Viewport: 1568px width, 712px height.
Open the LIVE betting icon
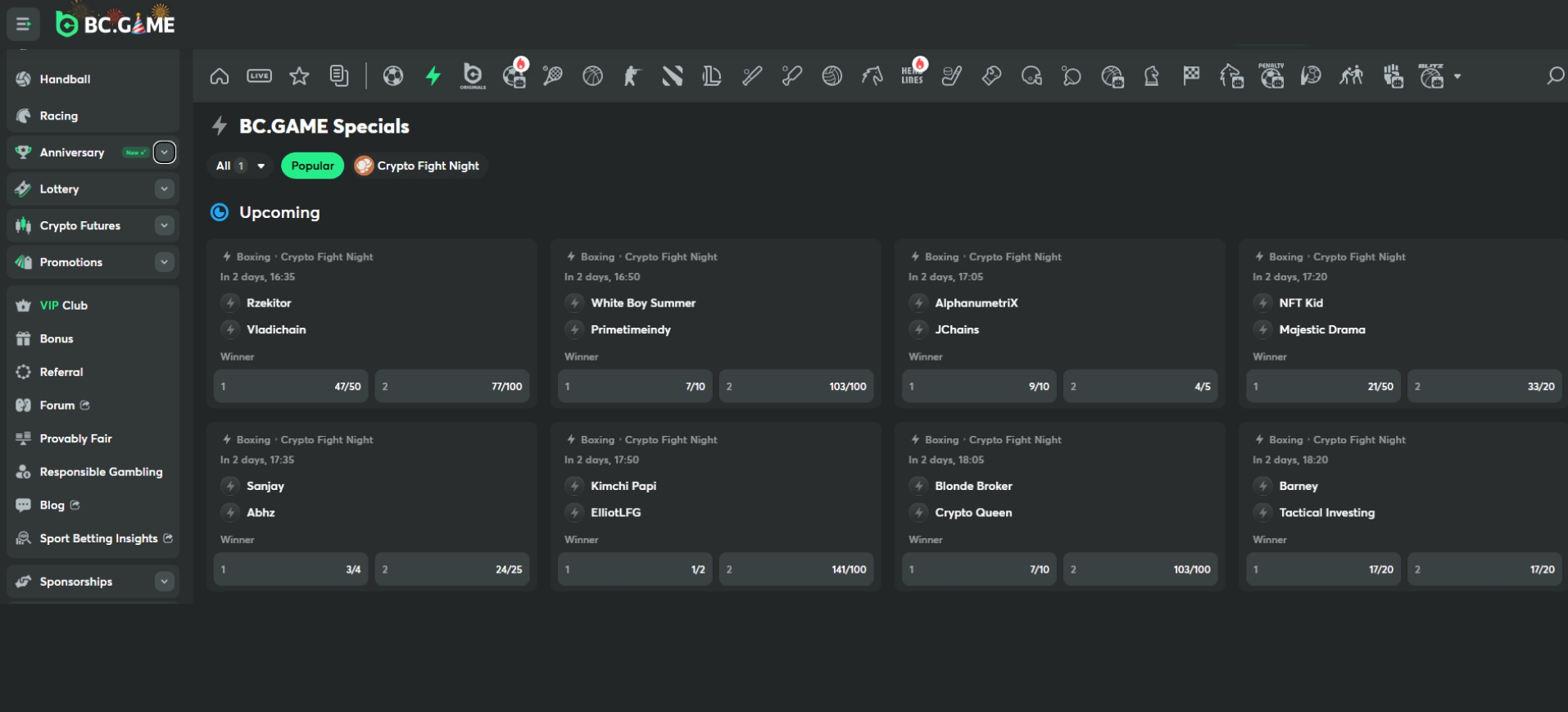[x=259, y=76]
